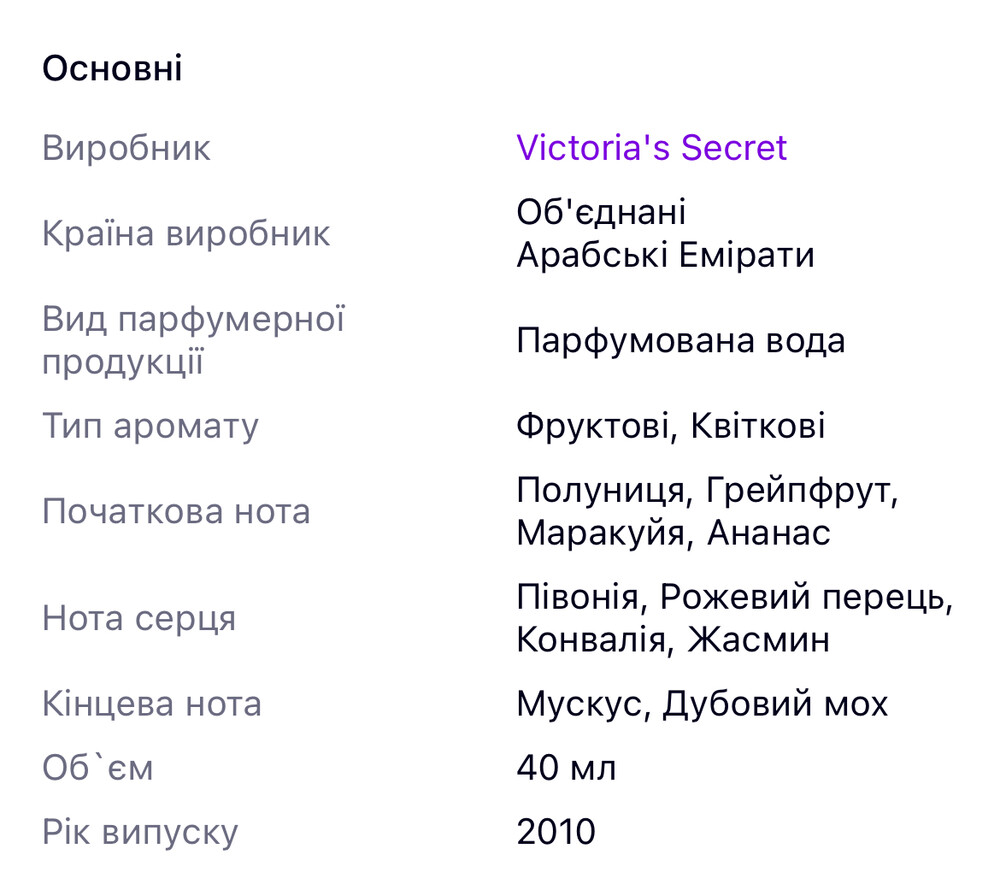1000x890 pixels.
Task: Select the "Мускус, Дубовий мох" value
Action: (x=702, y=704)
